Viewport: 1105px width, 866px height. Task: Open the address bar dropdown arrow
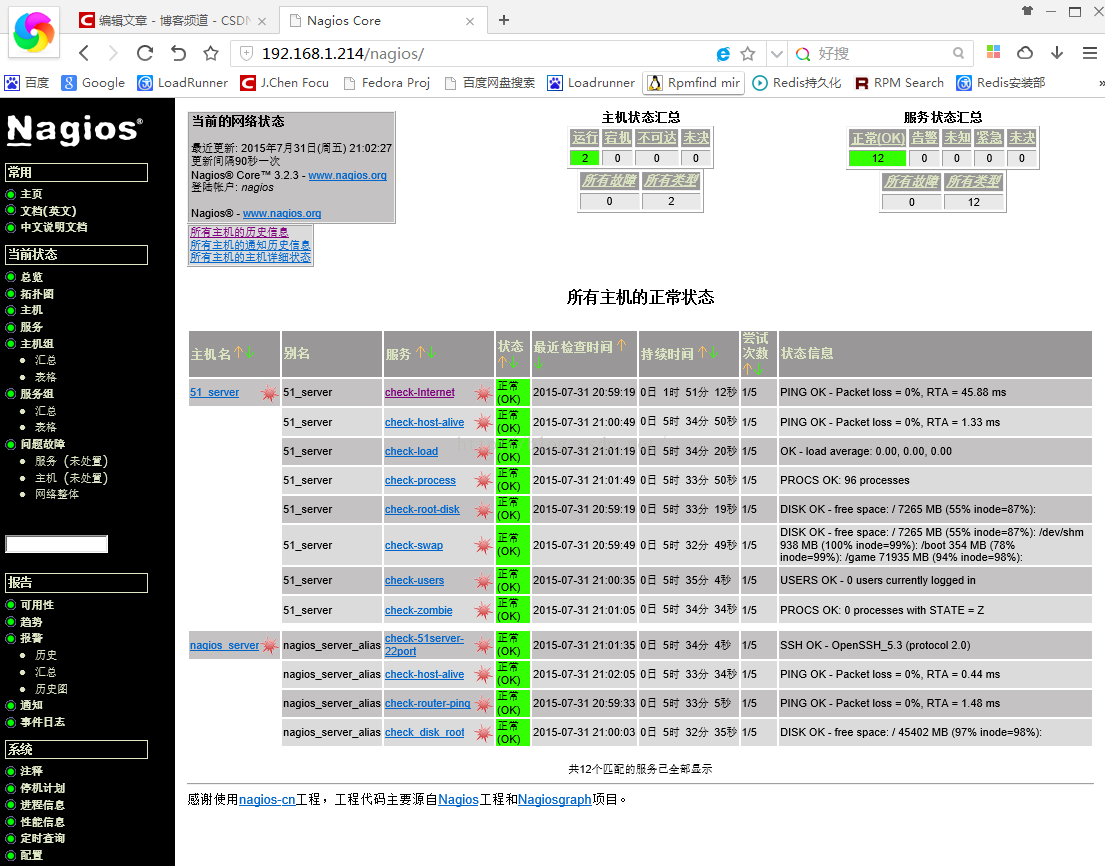(777, 54)
